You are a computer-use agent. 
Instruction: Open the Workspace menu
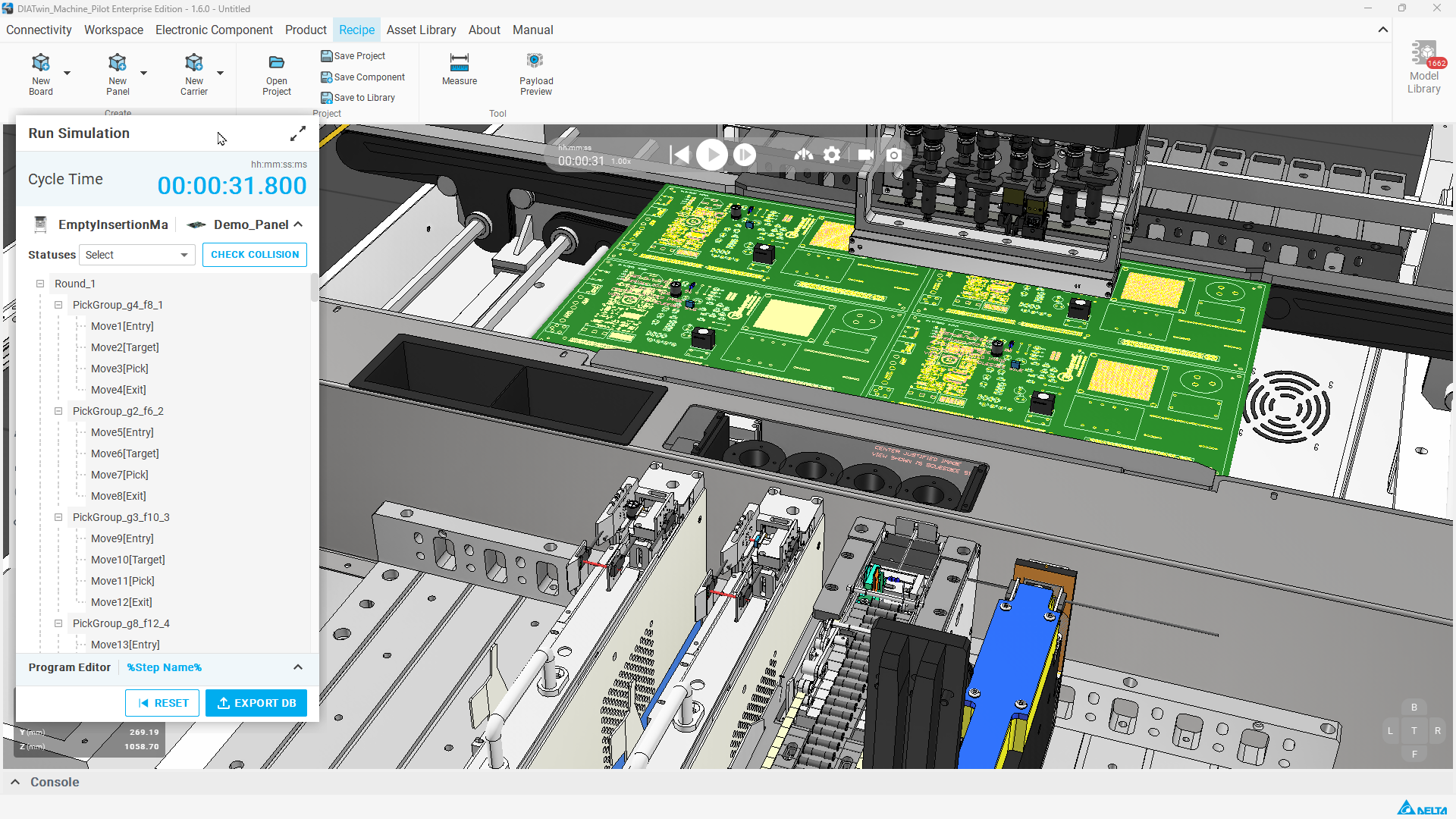[x=114, y=30]
